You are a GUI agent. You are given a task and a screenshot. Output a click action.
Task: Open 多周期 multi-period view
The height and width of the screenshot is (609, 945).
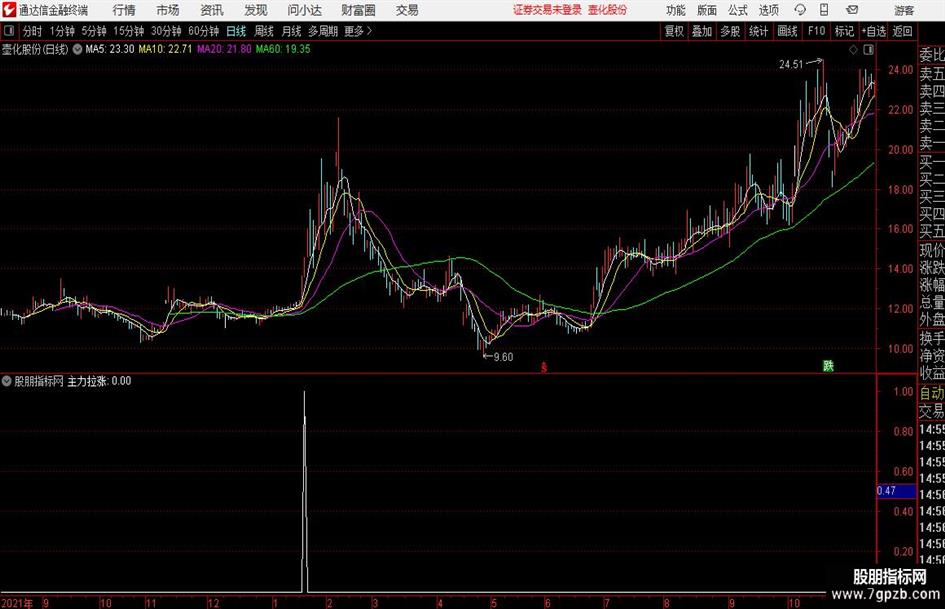click(323, 31)
